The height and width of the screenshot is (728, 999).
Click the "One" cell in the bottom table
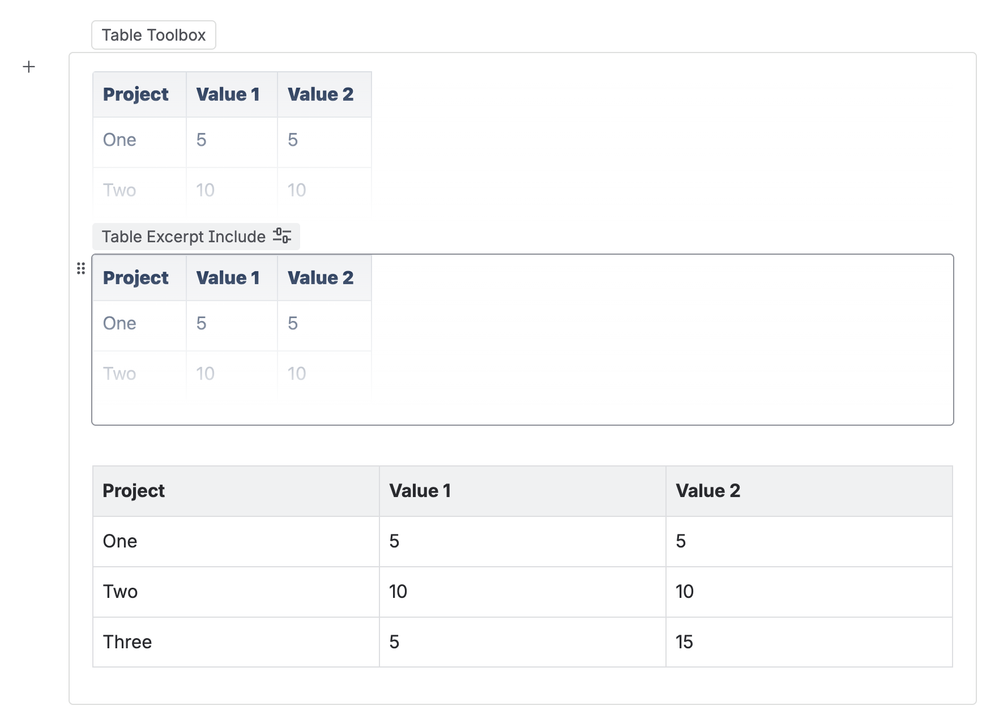120,541
